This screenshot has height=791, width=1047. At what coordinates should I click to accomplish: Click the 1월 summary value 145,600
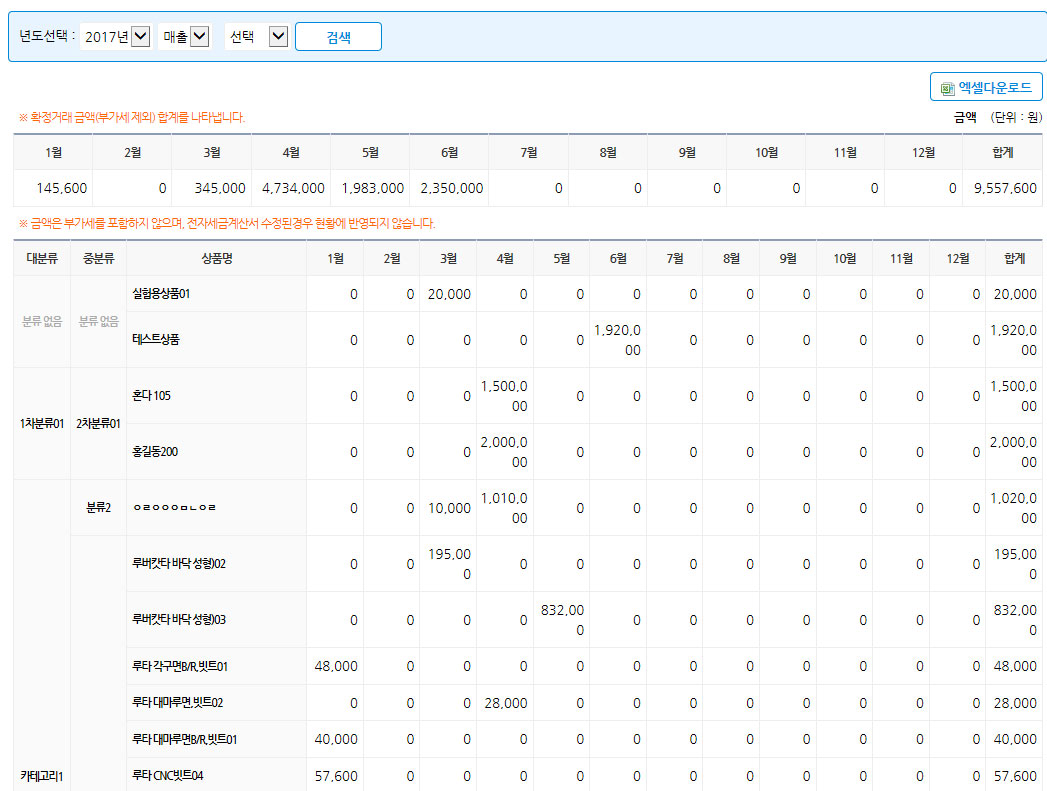click(61, 188)
